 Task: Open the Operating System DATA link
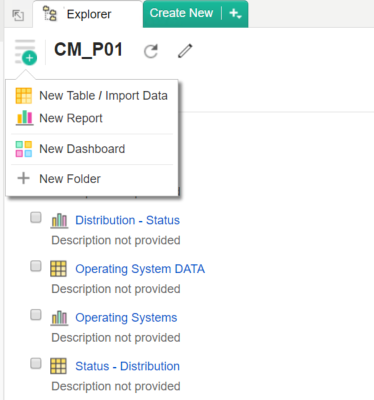[x=140, y=269]
